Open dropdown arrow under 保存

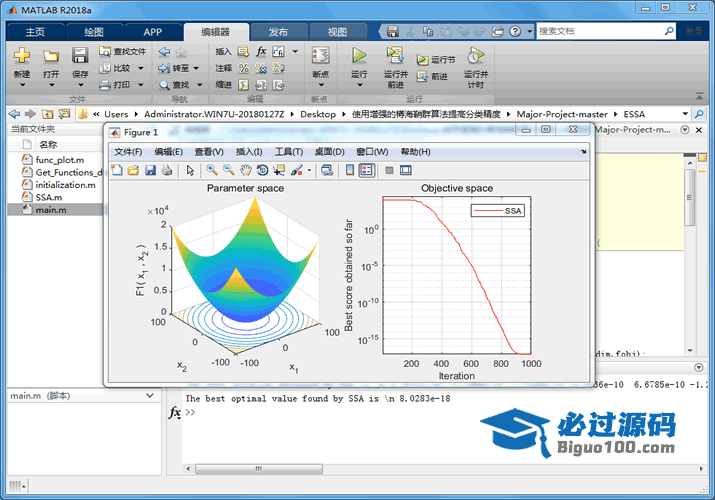[80, 85]
